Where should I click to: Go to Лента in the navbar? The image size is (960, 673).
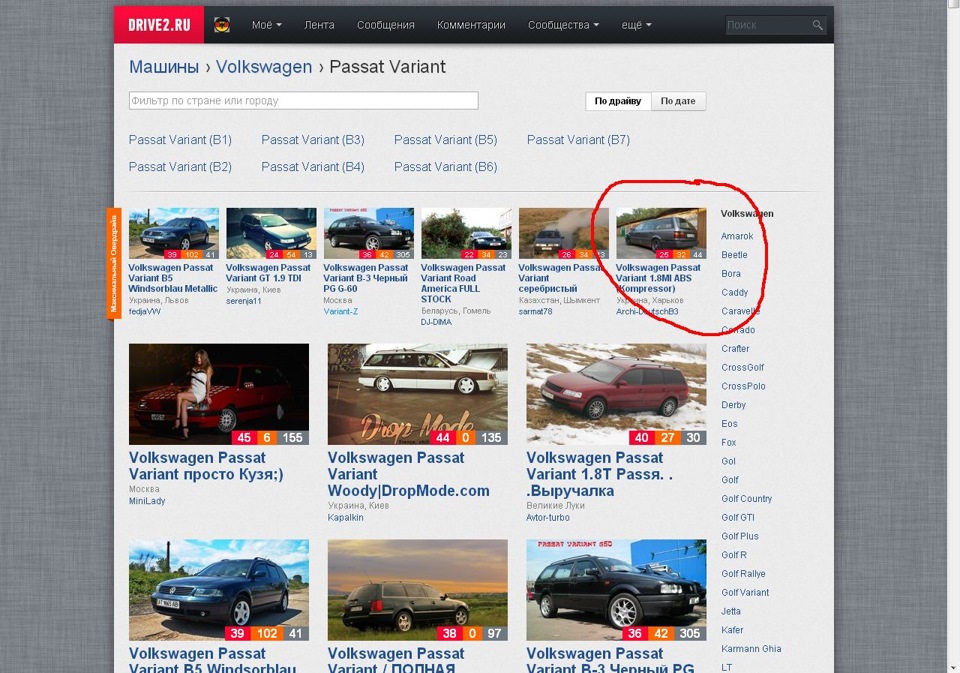click(319, 25)
